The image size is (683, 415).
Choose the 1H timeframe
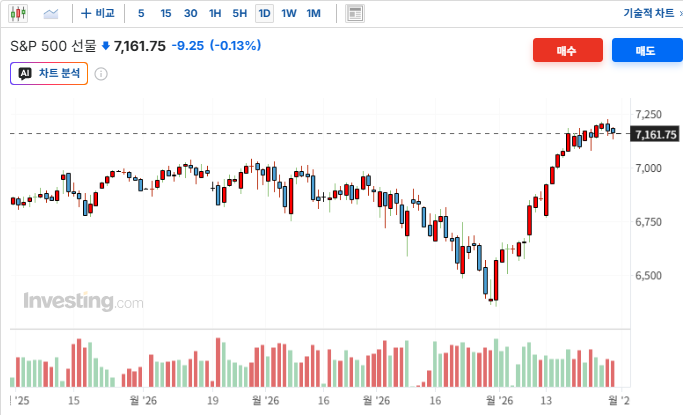coord(215,13)
